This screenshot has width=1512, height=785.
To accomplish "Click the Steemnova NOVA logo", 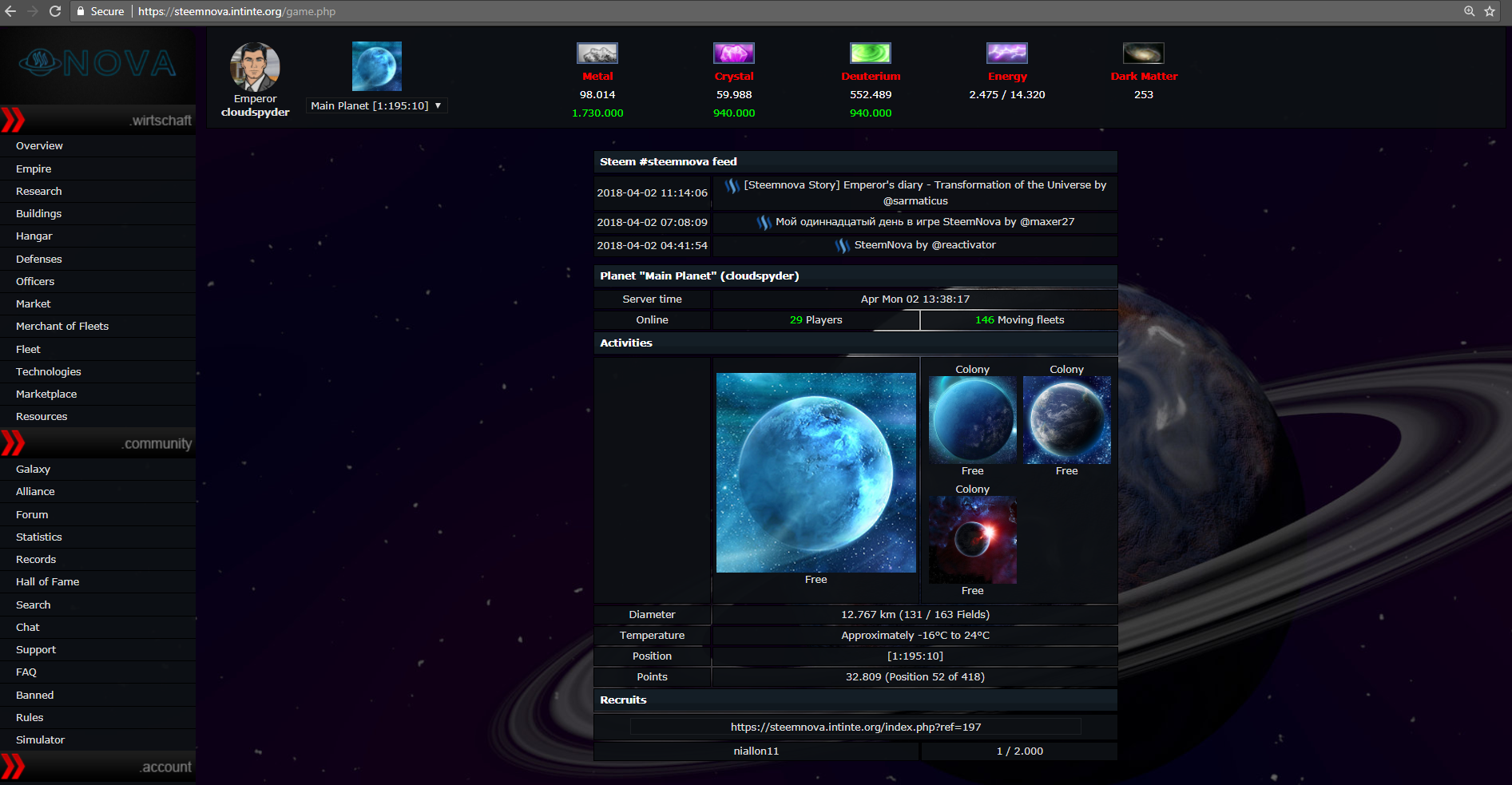I will [97, 63].
